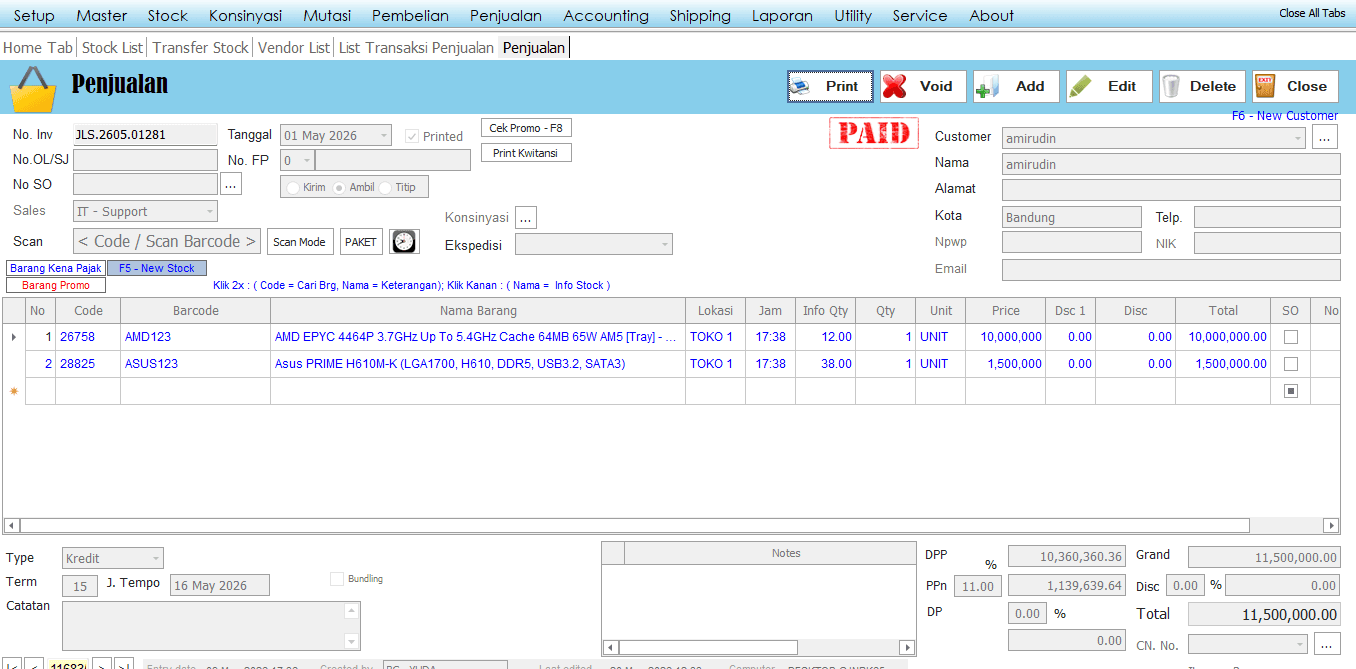Click the Print button with printer icon
Image resolution: width=1356 pixels, height=669 pixels.
pos(830,86)
